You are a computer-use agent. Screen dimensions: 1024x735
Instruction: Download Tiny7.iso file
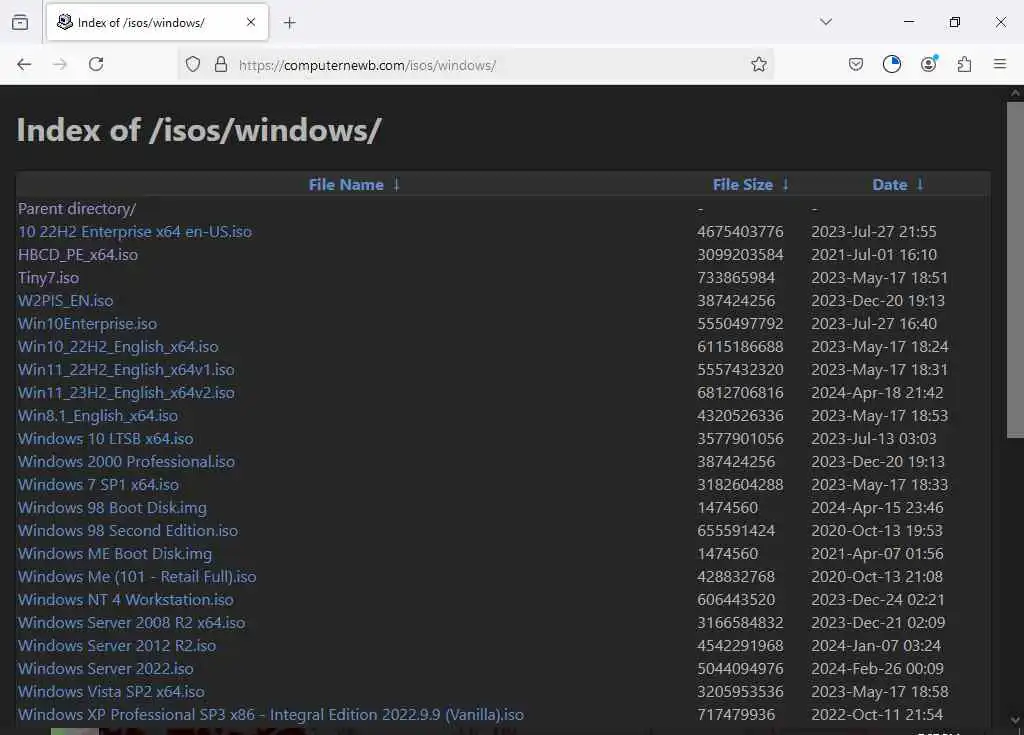tap(48, 278)
